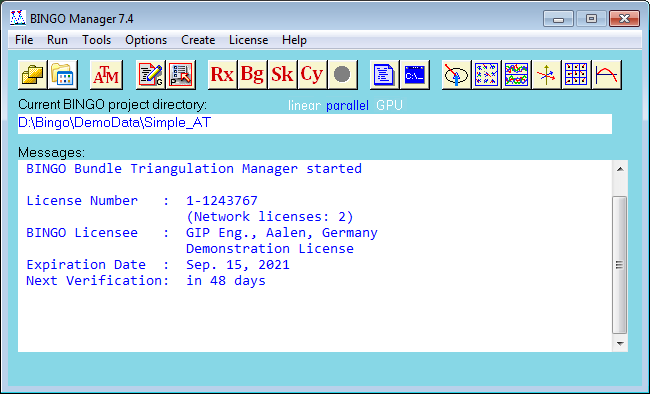The width and height of the screenshot is (650, 394).
Task: Click the gray circle stop icon
Action: click(342, 75)
